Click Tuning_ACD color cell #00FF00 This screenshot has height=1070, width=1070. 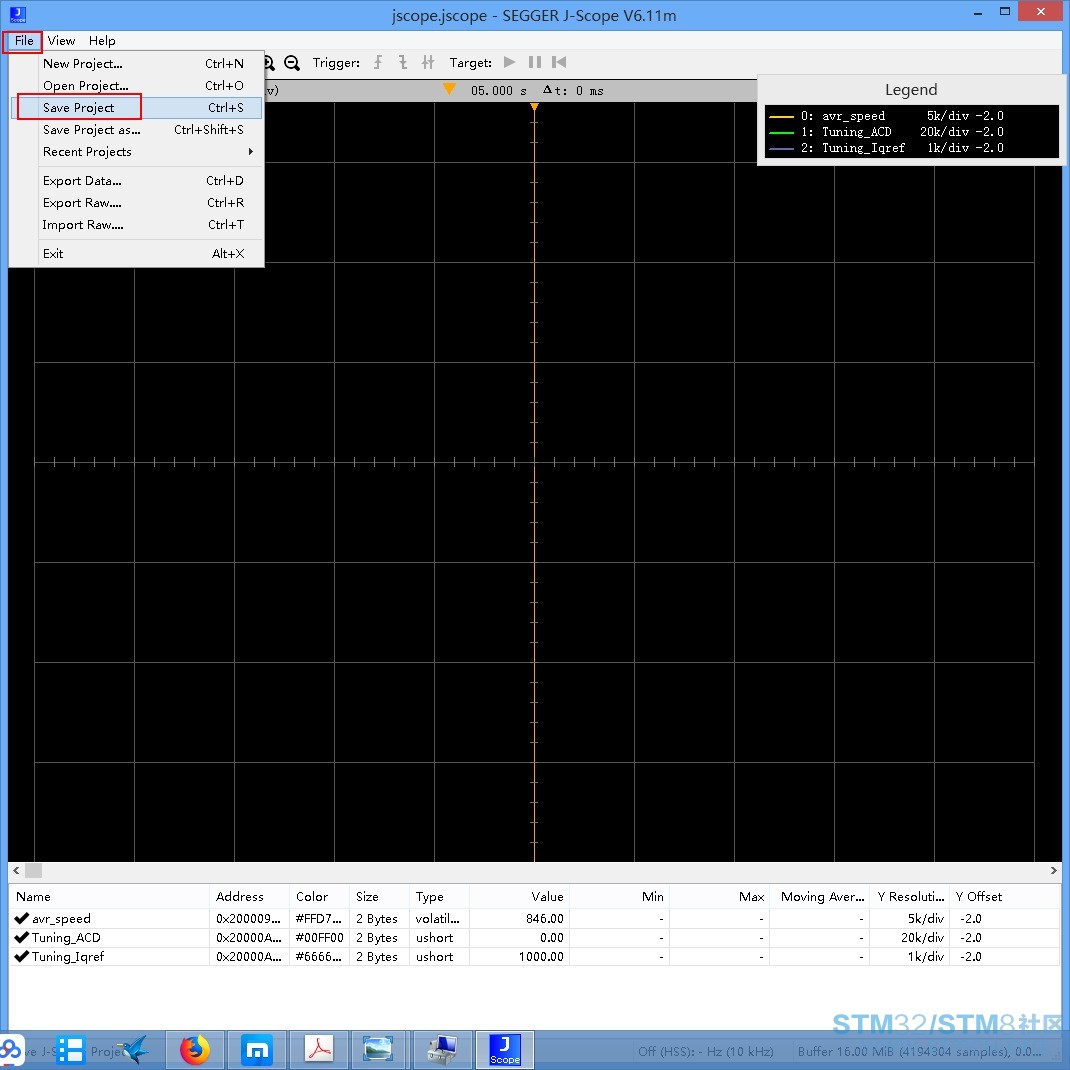(319, 938)
